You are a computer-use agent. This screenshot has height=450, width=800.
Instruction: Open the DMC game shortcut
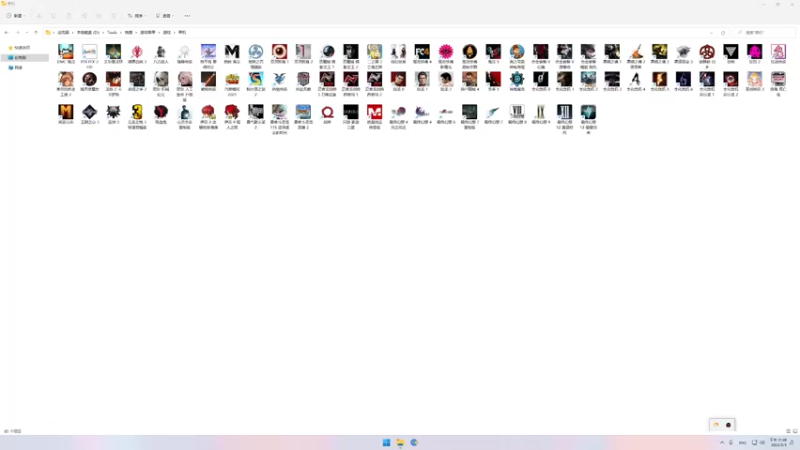66,52
